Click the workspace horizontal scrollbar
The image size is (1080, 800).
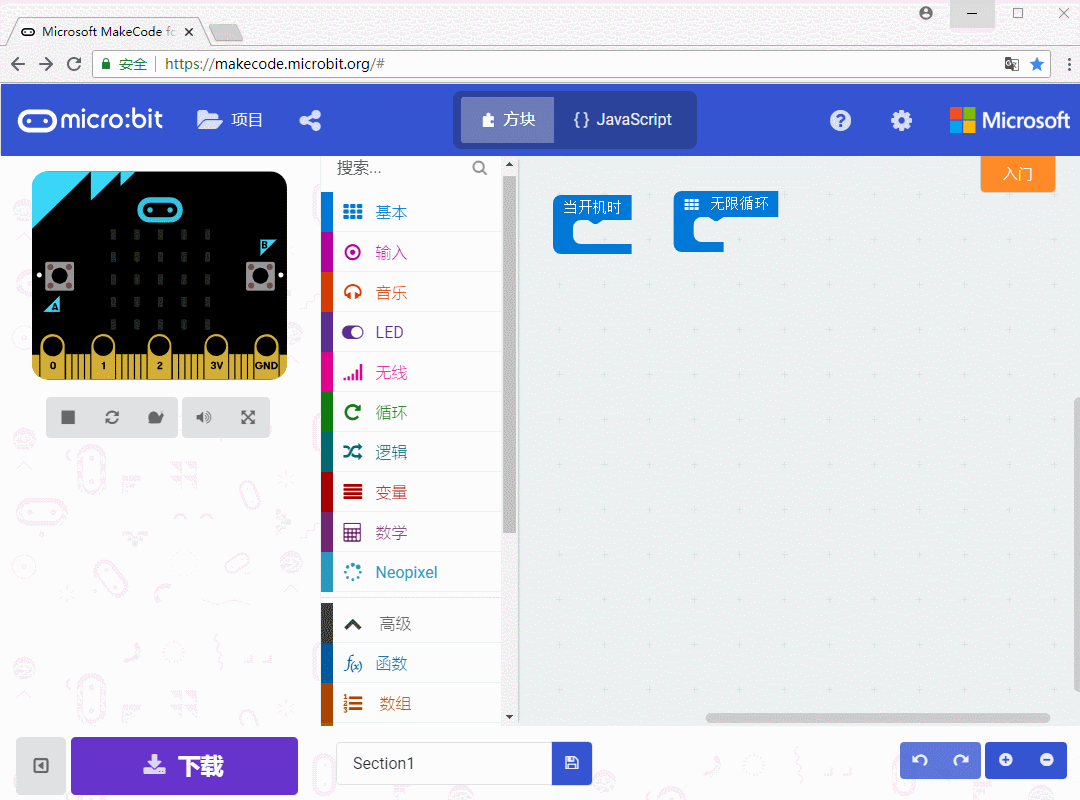[x=878, y=718]
